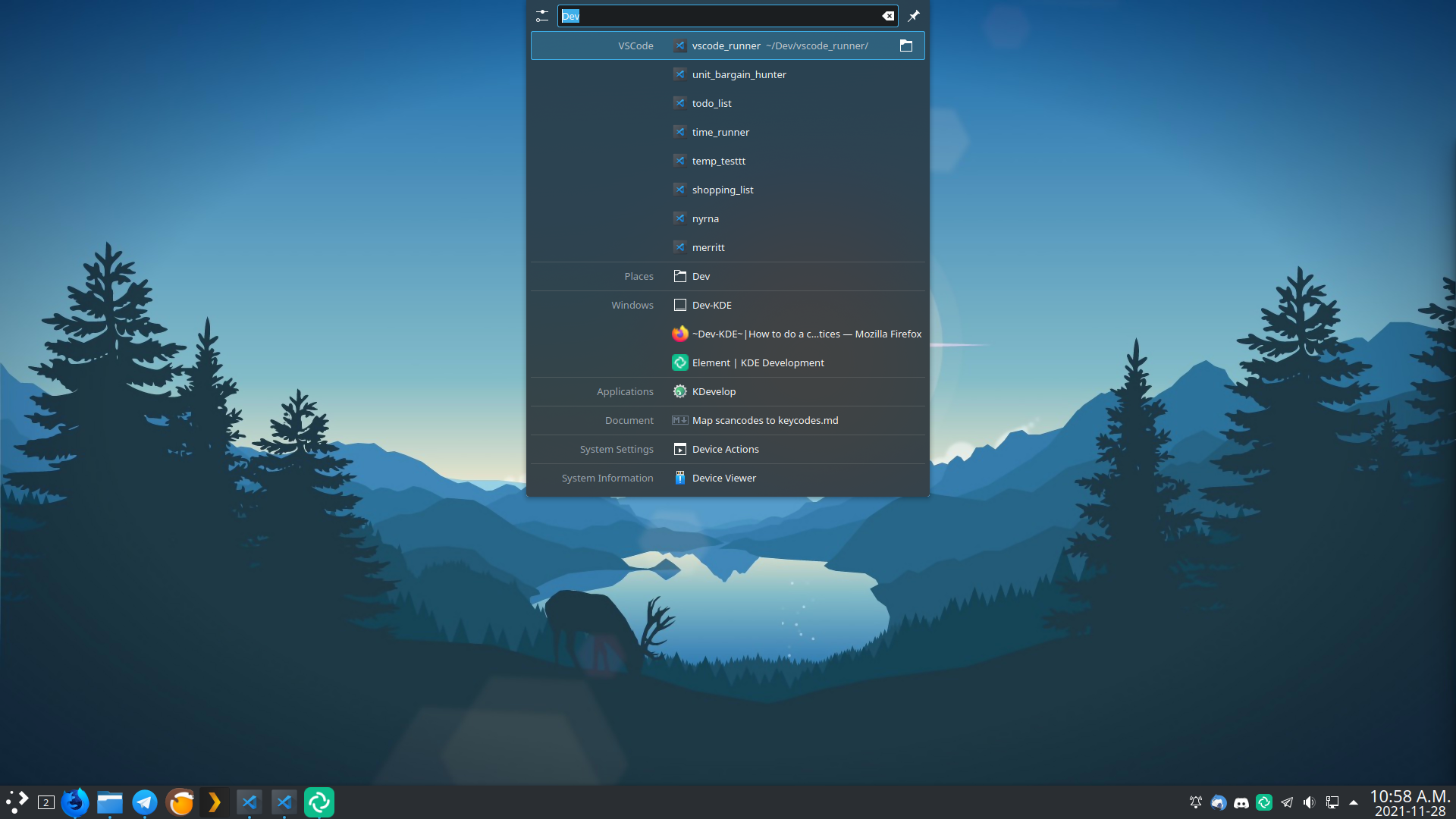Clear the search text with the backspace icon
The width and height of the screenshot is (1456, 819).
click(x=887, y=15)
